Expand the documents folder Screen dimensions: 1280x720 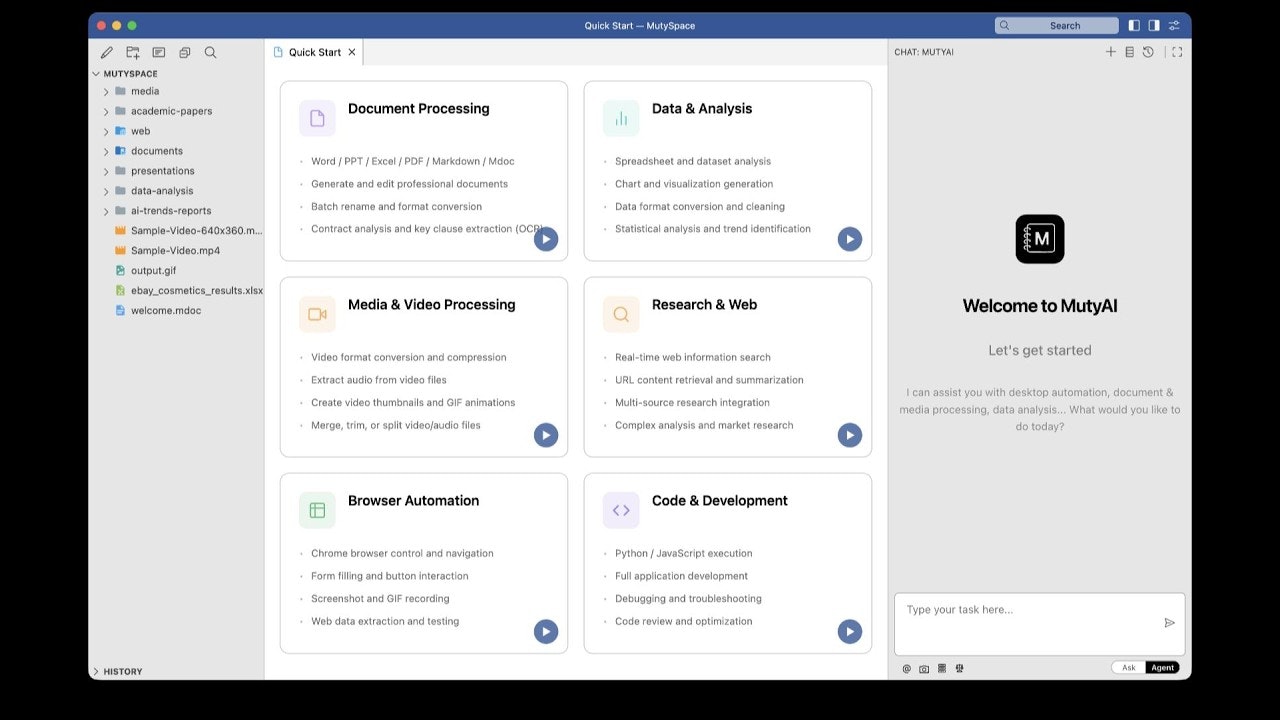point(106,152)
